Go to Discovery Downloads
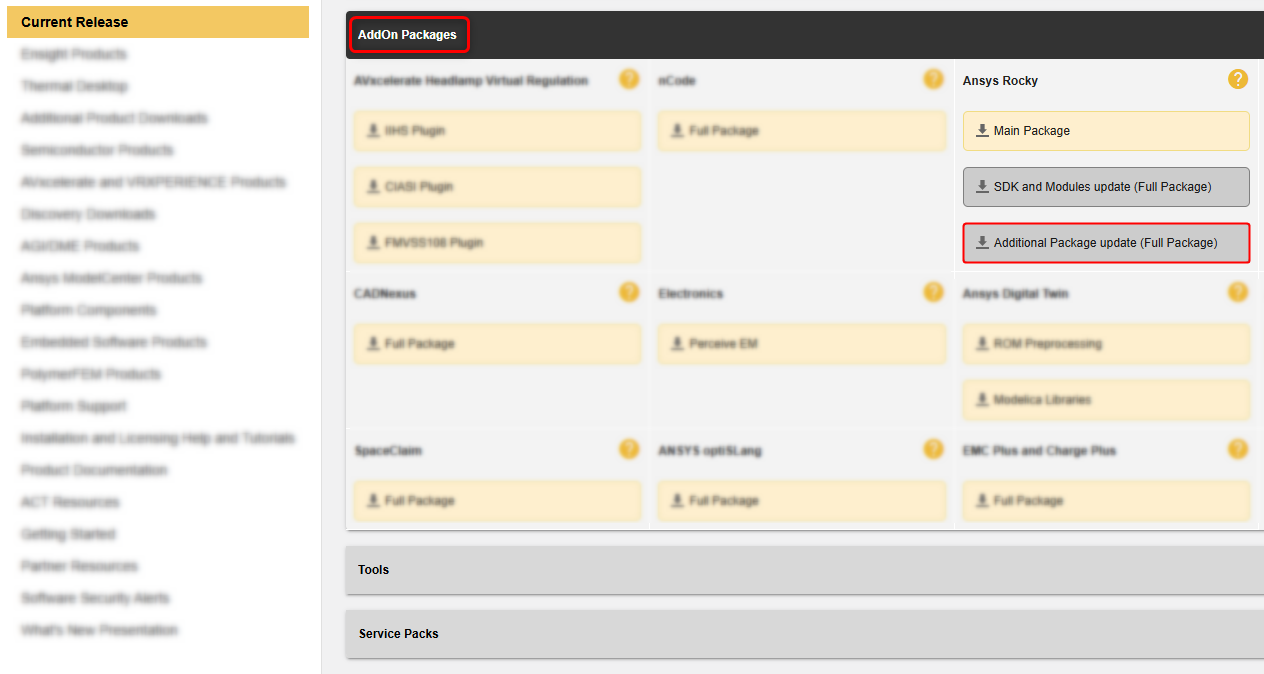 88,214
